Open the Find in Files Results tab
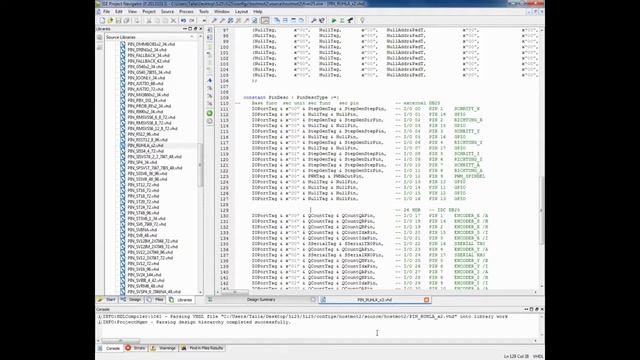Image resolution: width=640 pixels, height=360 pixels. 202,348
